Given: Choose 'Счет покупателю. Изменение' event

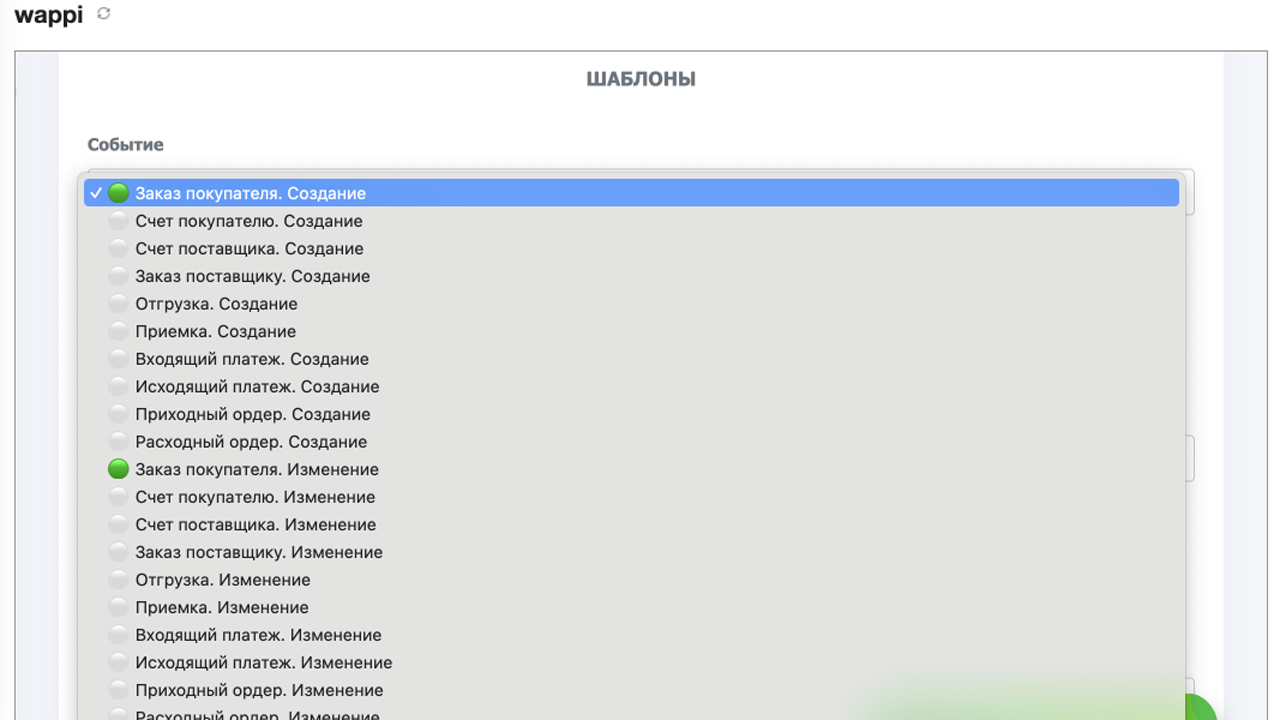Looking at the screenshot, I should point(254,497).
